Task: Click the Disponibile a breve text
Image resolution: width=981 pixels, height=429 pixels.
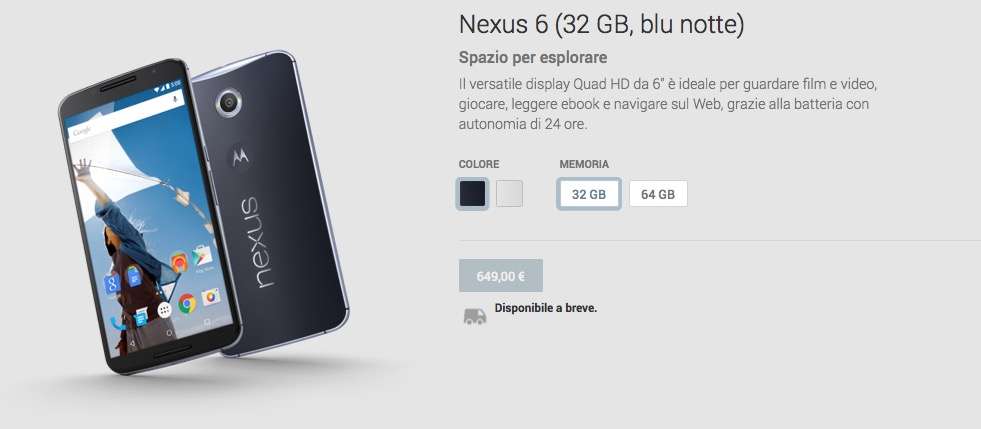Action: click(546, 308)
